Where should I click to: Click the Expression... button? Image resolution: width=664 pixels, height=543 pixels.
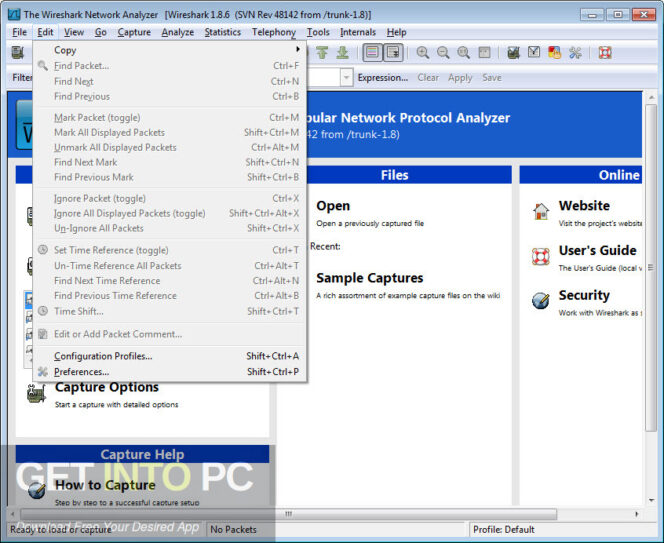382,78
